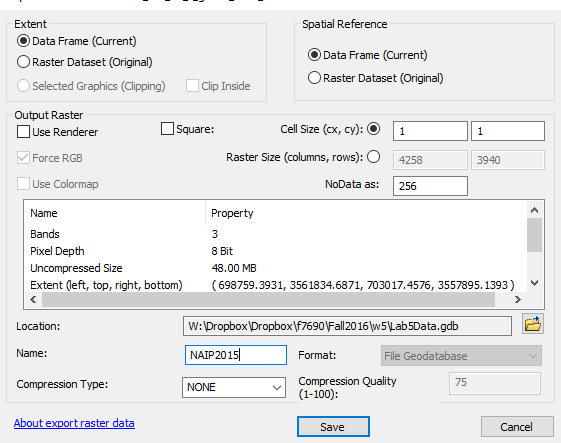The height and width of the screenshot is (443, 561).
Task: Click the Name field containing NAIP2015
Action: click(236, 355)
